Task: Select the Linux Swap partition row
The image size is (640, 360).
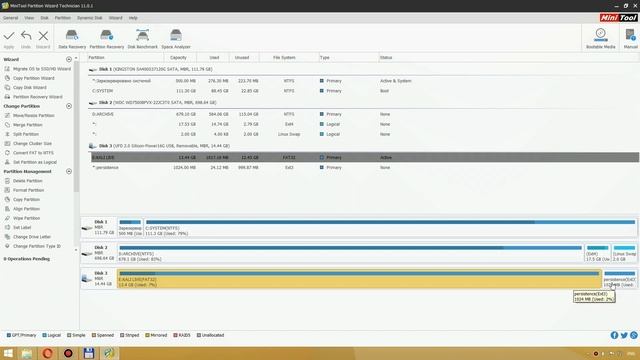Action: click(x=365, y=134)
